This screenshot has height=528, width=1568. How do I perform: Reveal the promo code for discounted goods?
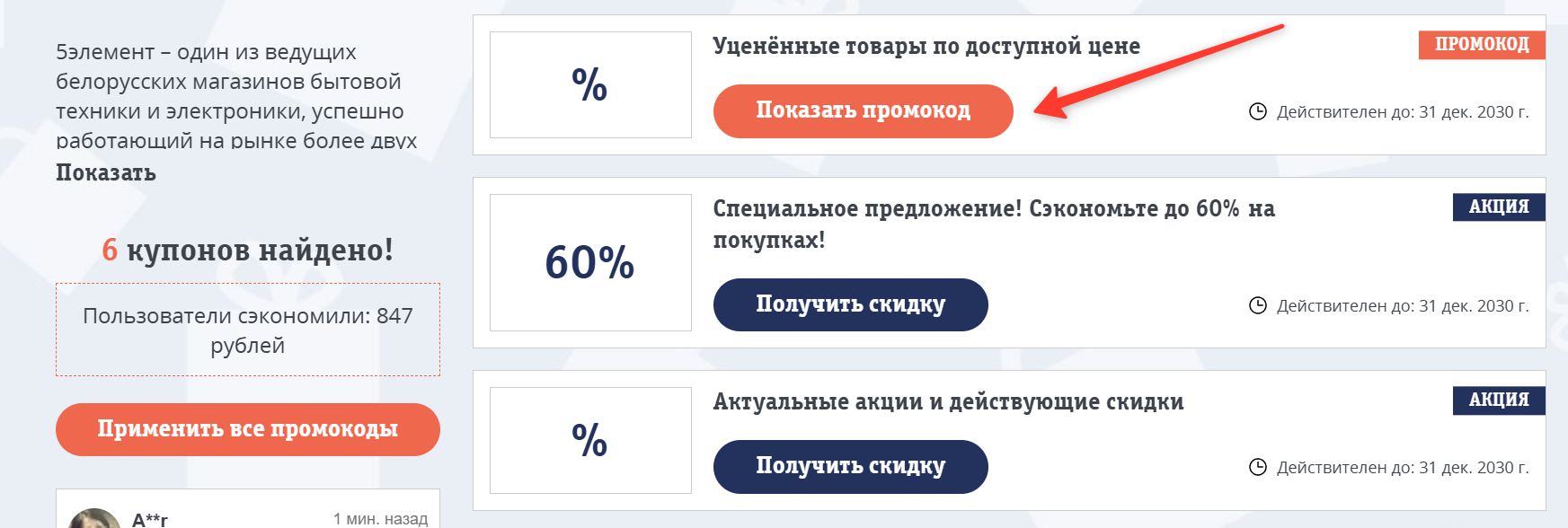tap(862, 111)
